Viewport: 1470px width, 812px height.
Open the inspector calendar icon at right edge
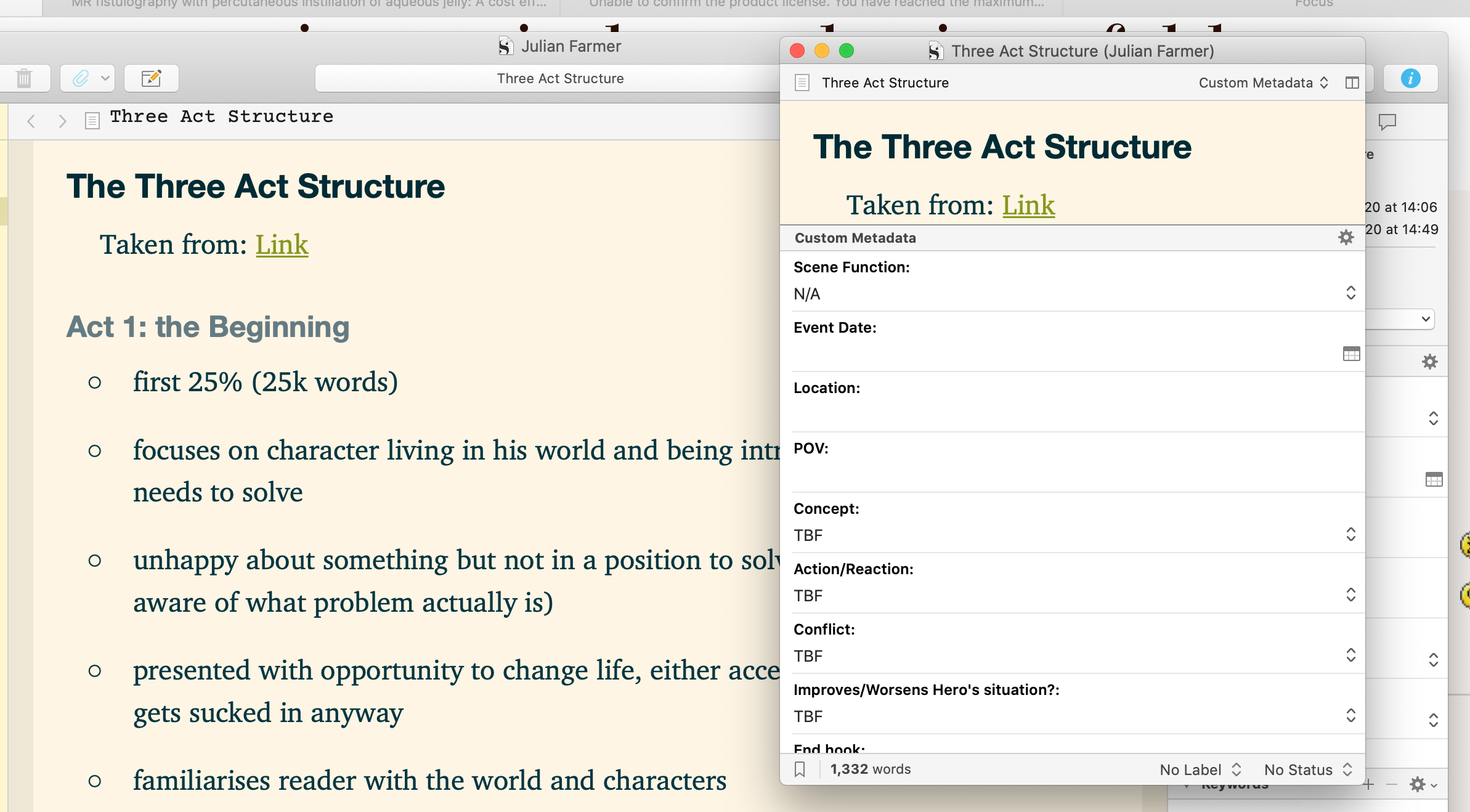click(1434, 479)
